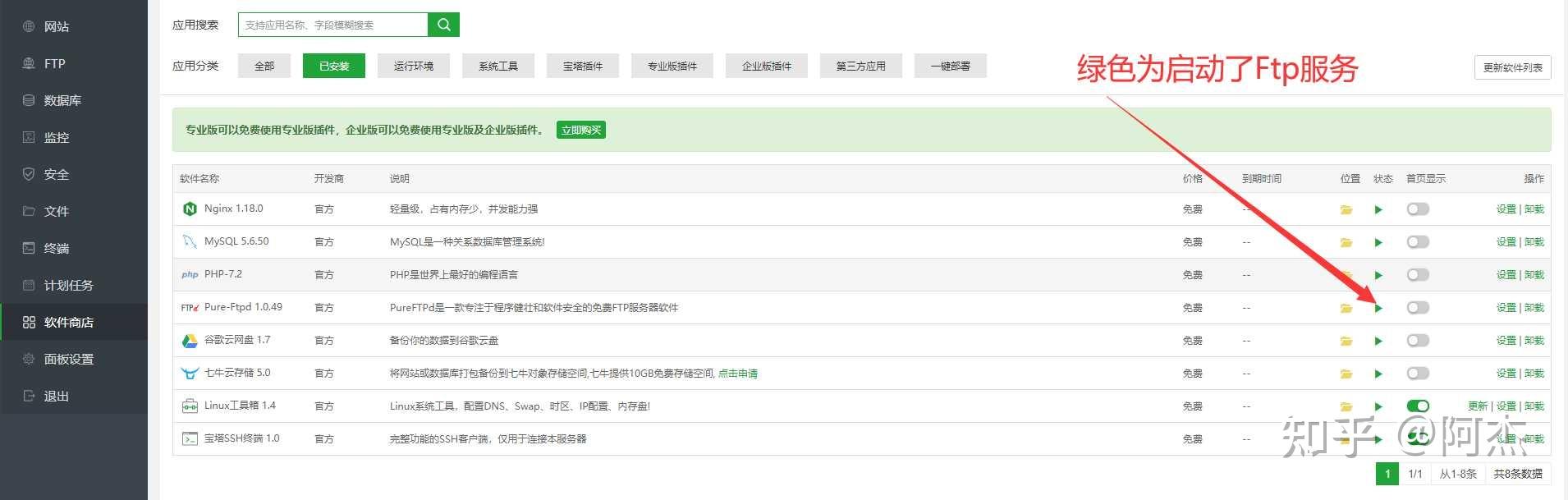Click 更新 link for Linux工具箱

[1478, 406]
